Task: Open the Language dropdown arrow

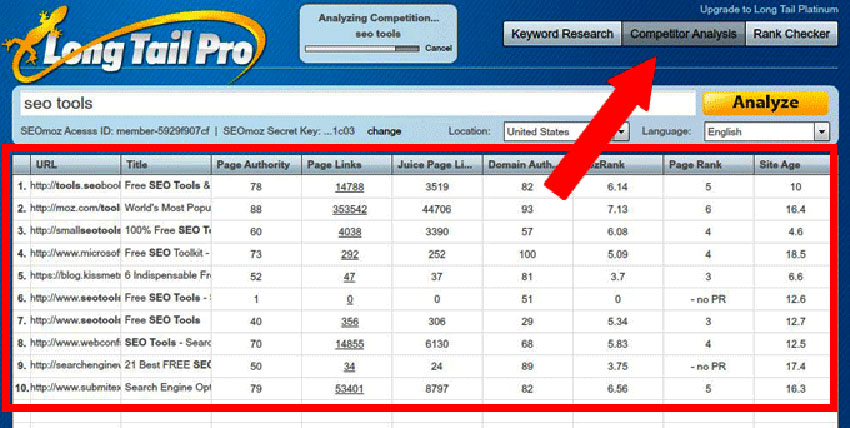Action: (822, 132)
